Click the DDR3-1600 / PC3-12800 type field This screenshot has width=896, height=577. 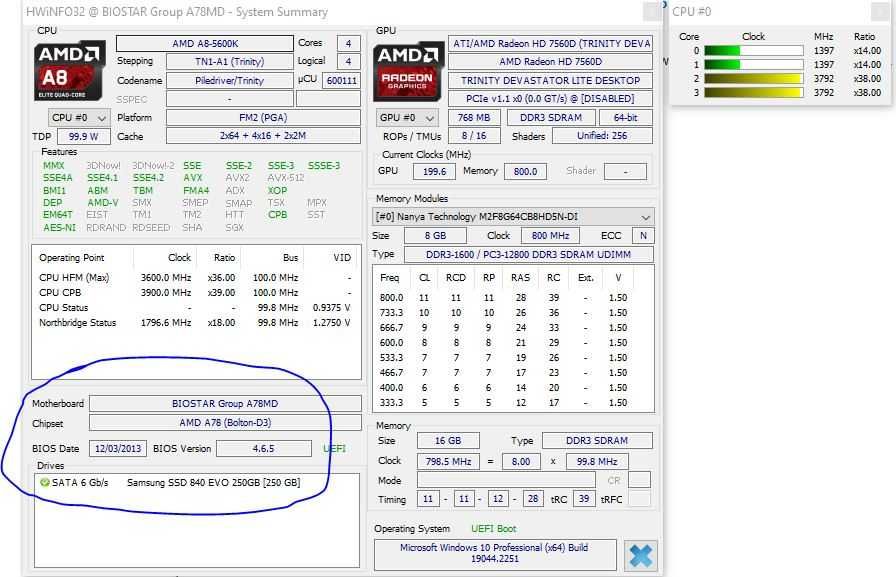529,255
